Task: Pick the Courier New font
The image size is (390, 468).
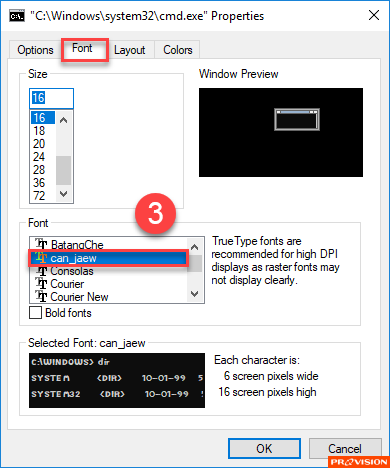Action: tap(108, 297)
